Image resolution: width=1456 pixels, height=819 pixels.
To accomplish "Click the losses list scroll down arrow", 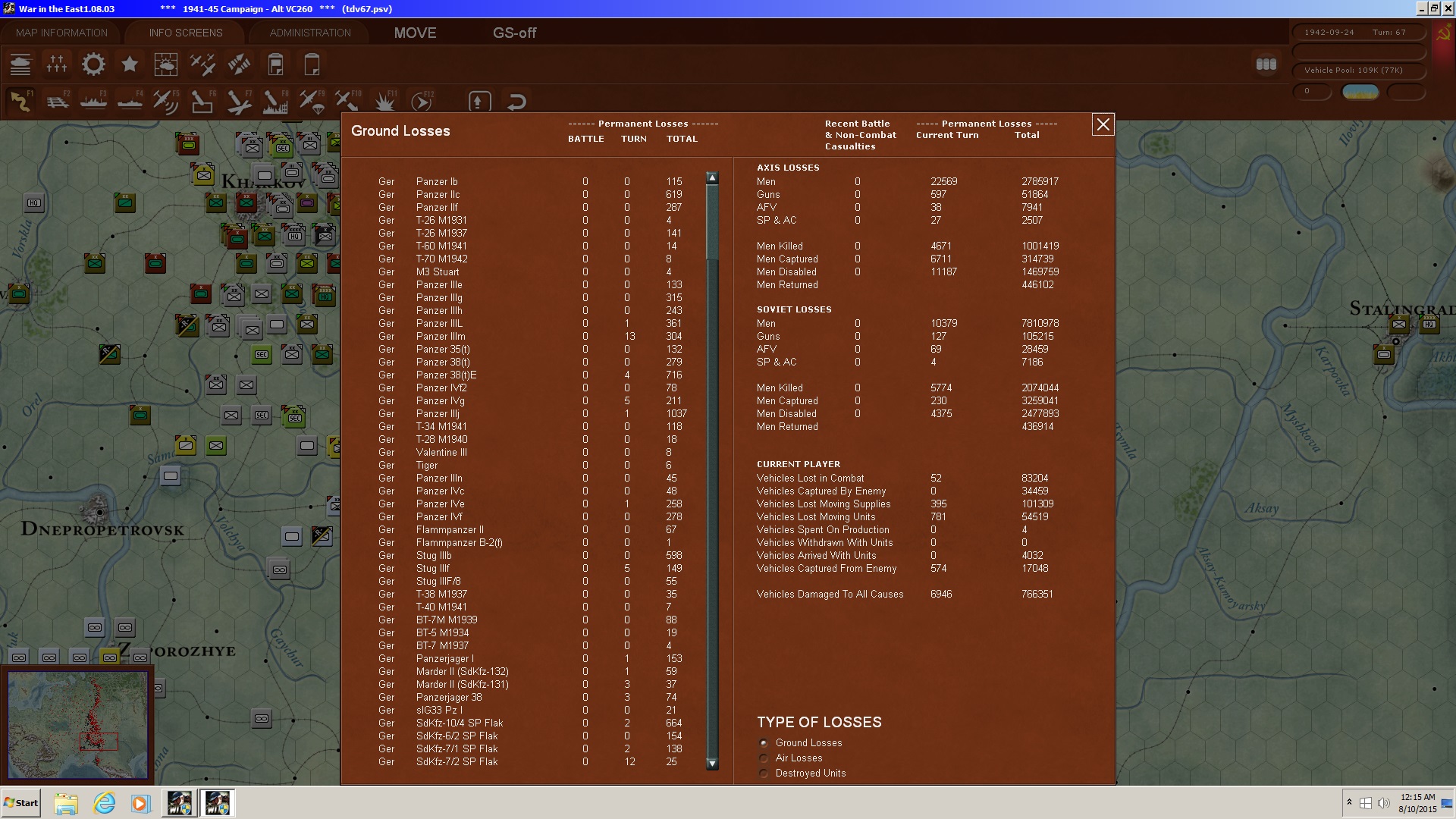I will point(712,764).
